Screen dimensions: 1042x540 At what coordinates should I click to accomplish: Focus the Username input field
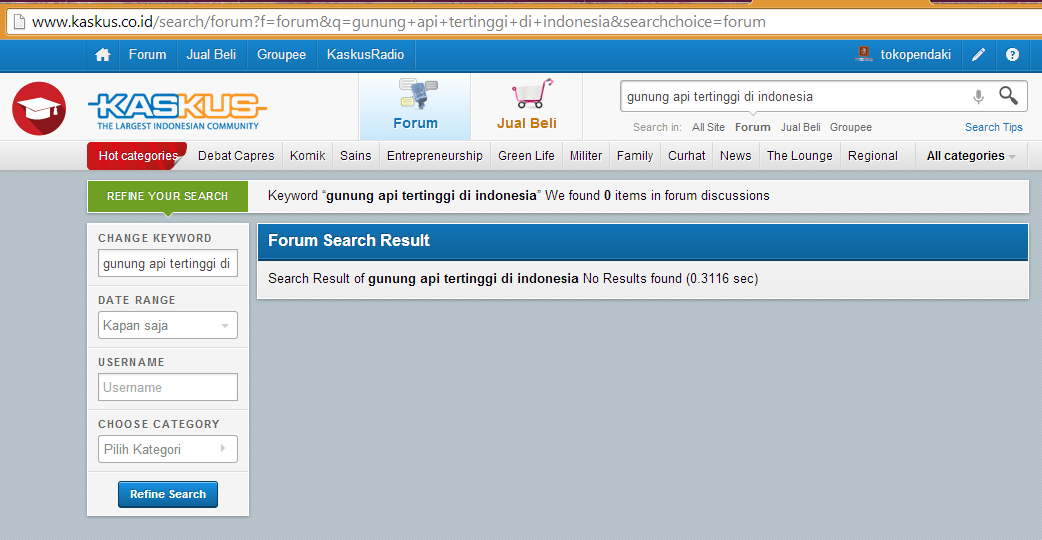click(x=167, y=387)
